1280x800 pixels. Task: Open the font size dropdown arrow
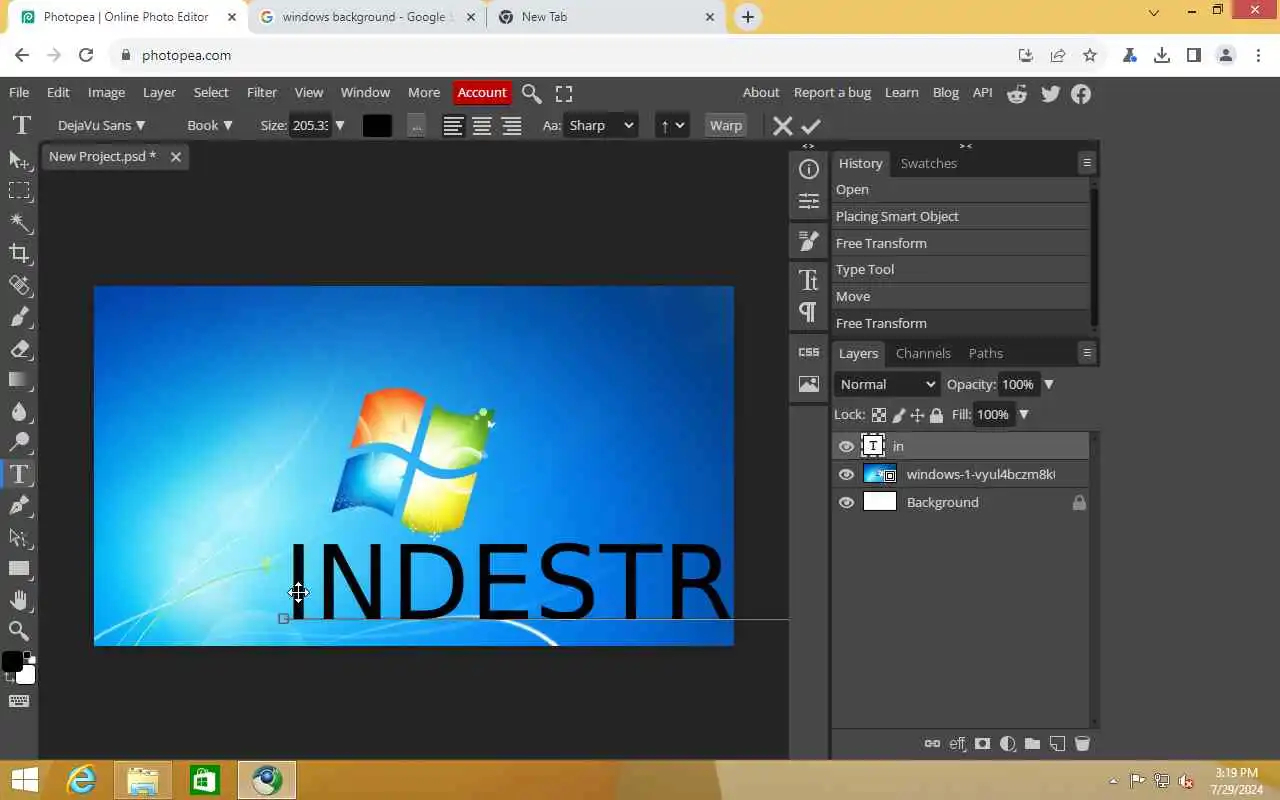[x=340, y=126]
